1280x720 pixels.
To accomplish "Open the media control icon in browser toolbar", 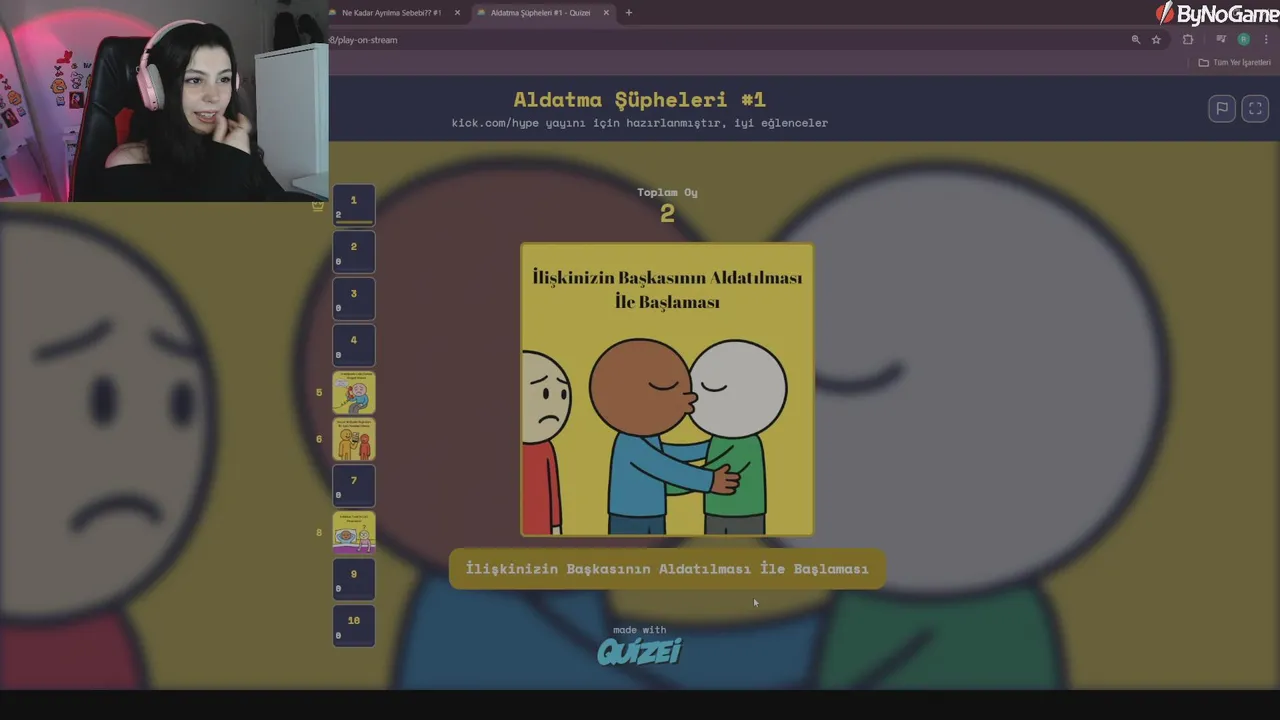I will point(1221,40).
